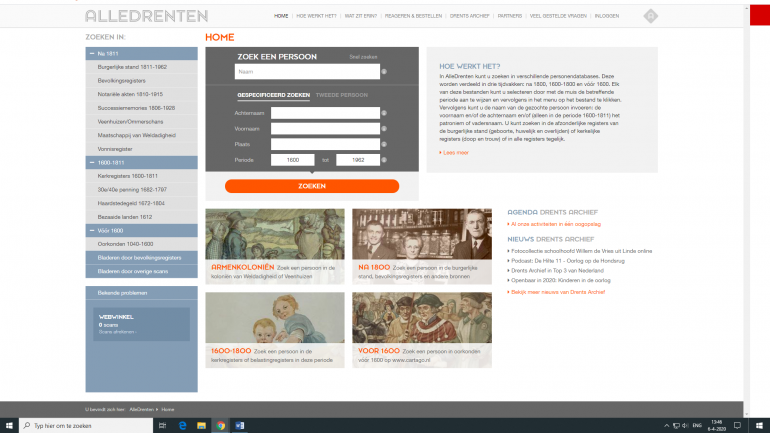Image resolution: width=770 pixels, height=433 pixels.
Task: Open HOME menu item
Action: 281,16
